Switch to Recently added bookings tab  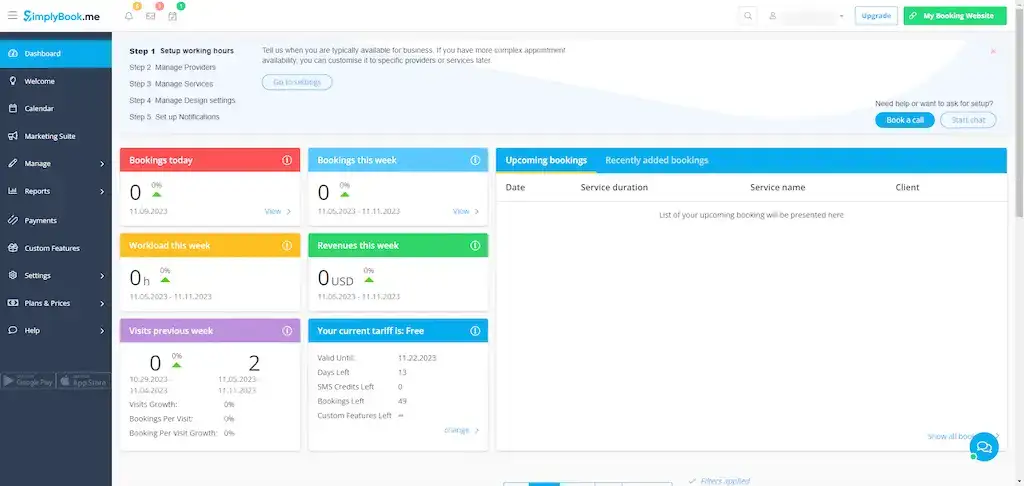656,160
